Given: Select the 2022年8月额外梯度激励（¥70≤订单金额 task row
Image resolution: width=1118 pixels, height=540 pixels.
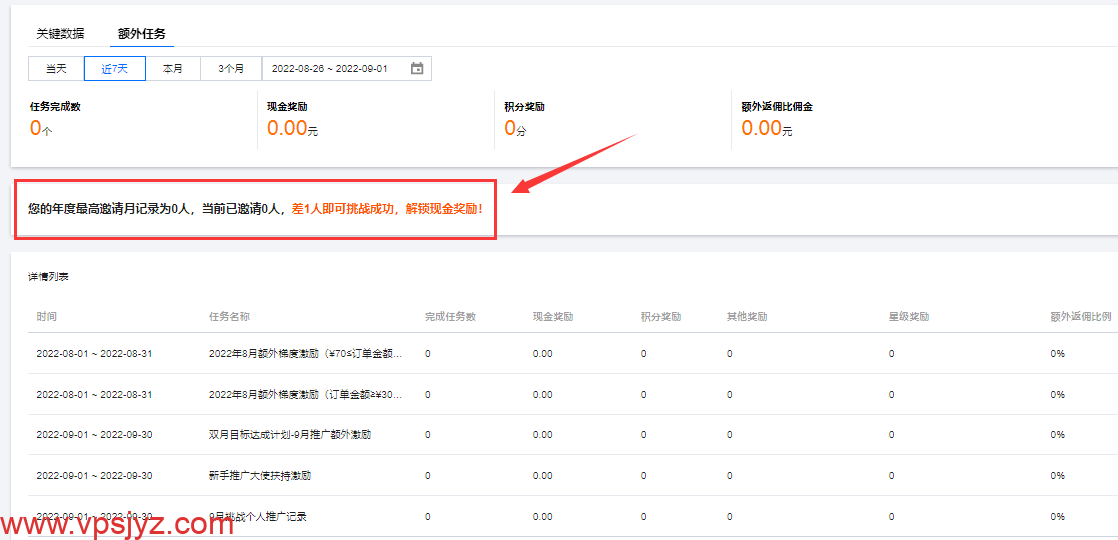Looking at the screenshot, I should pyautogui.click(x=306, y=354).
